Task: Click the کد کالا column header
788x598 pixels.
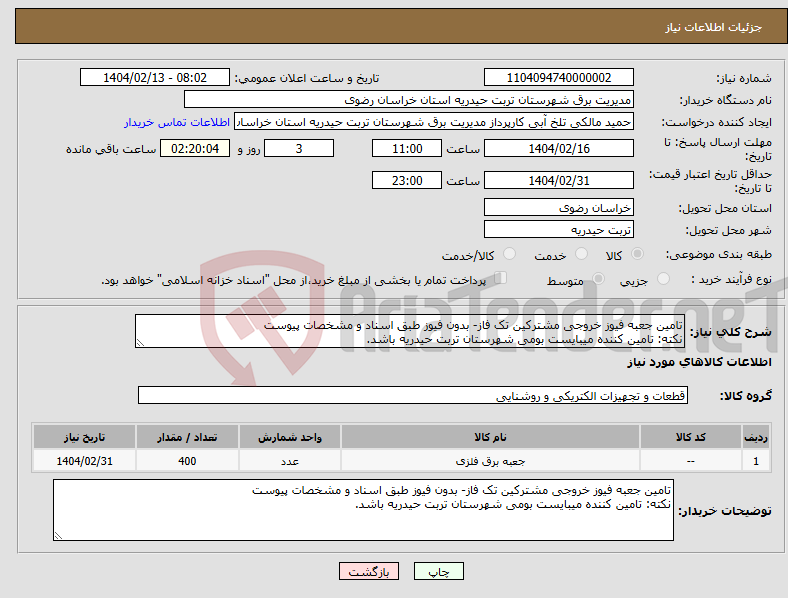Action: click(691, 437)
